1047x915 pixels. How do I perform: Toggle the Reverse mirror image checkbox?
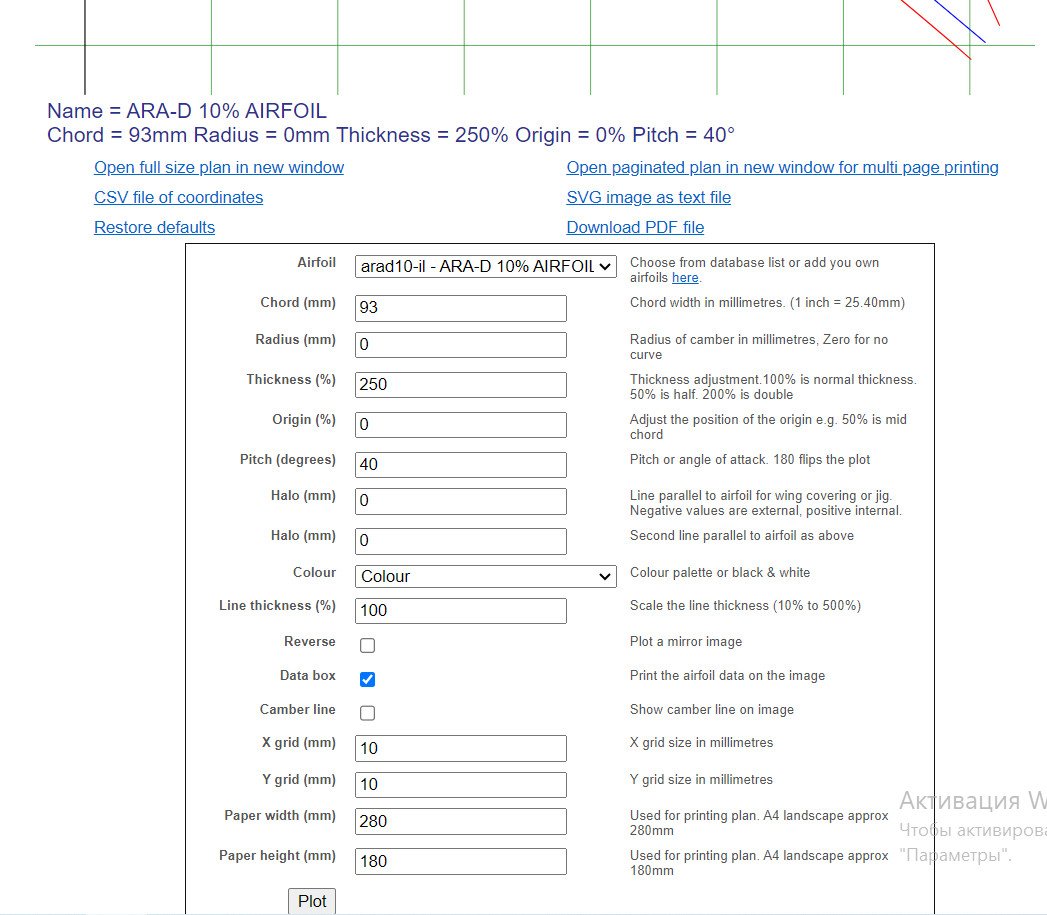coord(367,646)
